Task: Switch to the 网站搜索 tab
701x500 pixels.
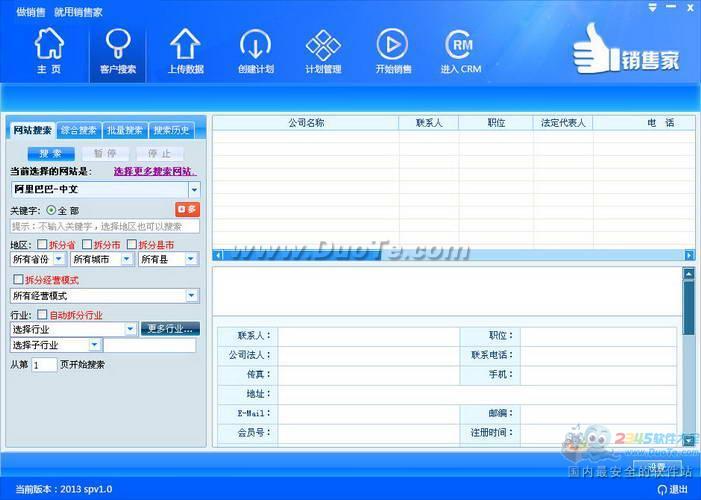Action: pyautogui.click(x=32, y=130)
